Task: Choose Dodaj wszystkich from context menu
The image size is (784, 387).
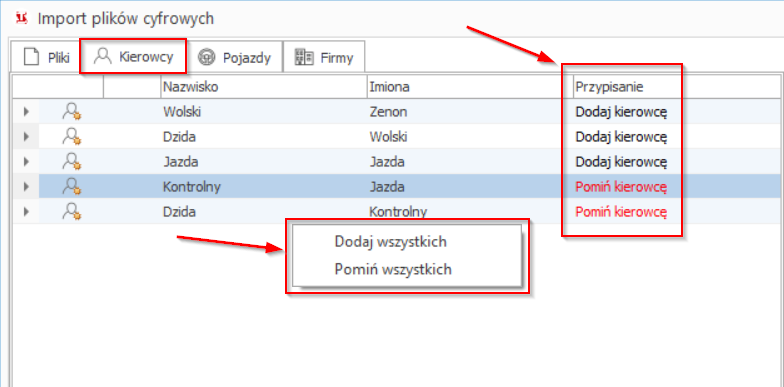Action: [x=390, y=242]
